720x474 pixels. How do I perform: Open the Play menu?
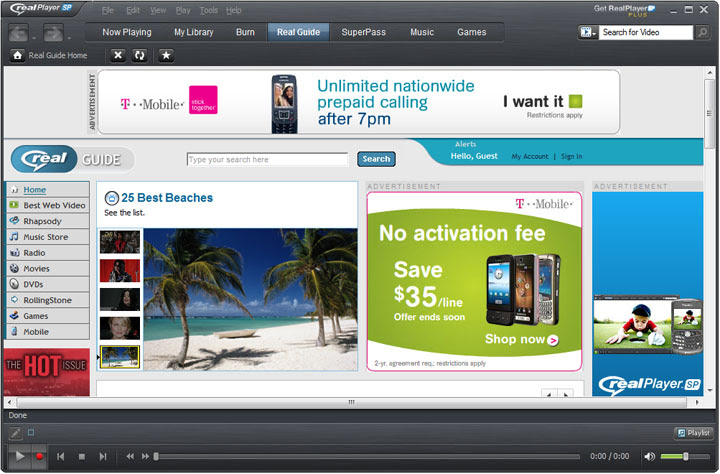click(x=183, y=10)
